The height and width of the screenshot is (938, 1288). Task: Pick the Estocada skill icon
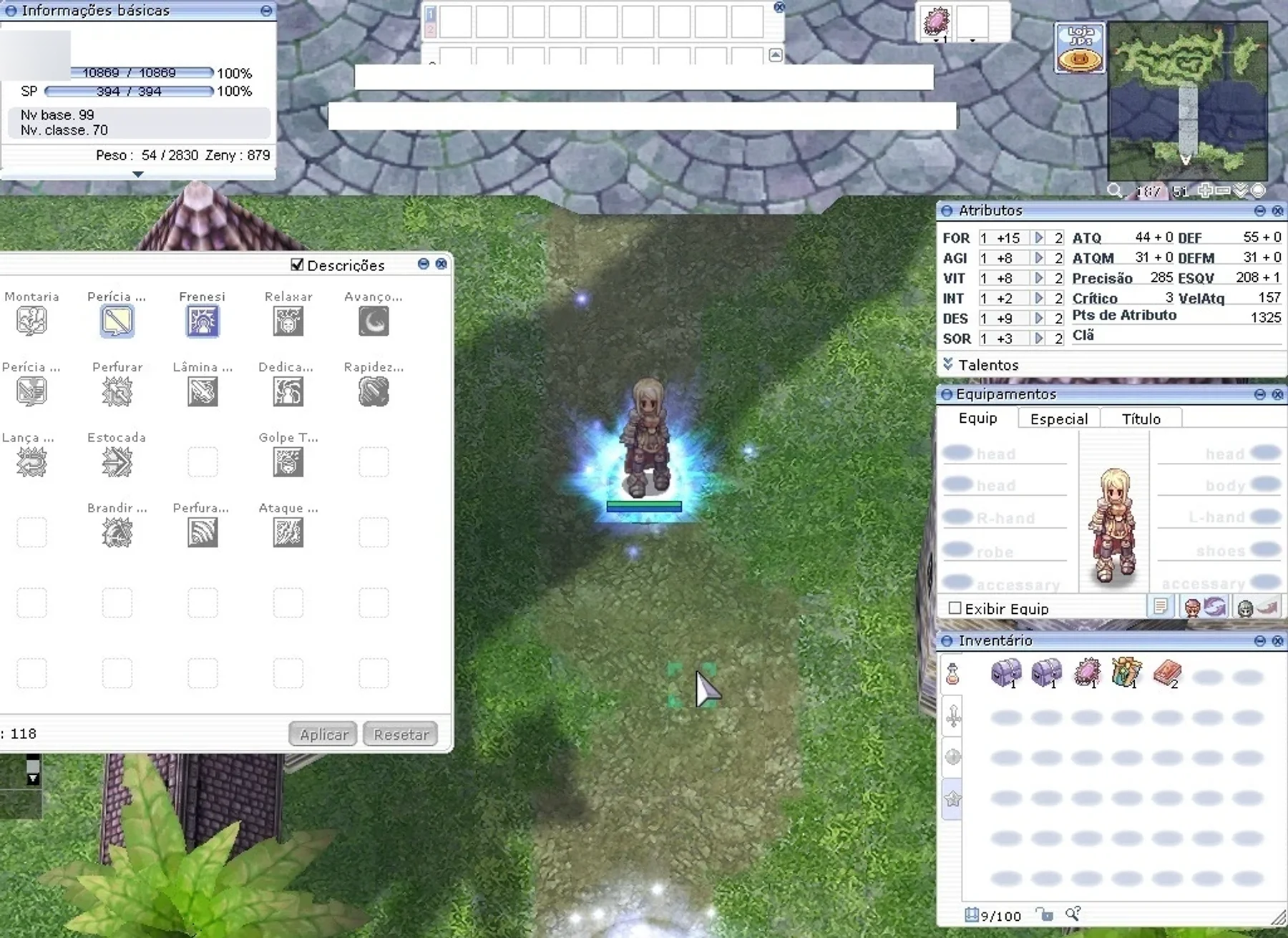(x=117, y=462)
